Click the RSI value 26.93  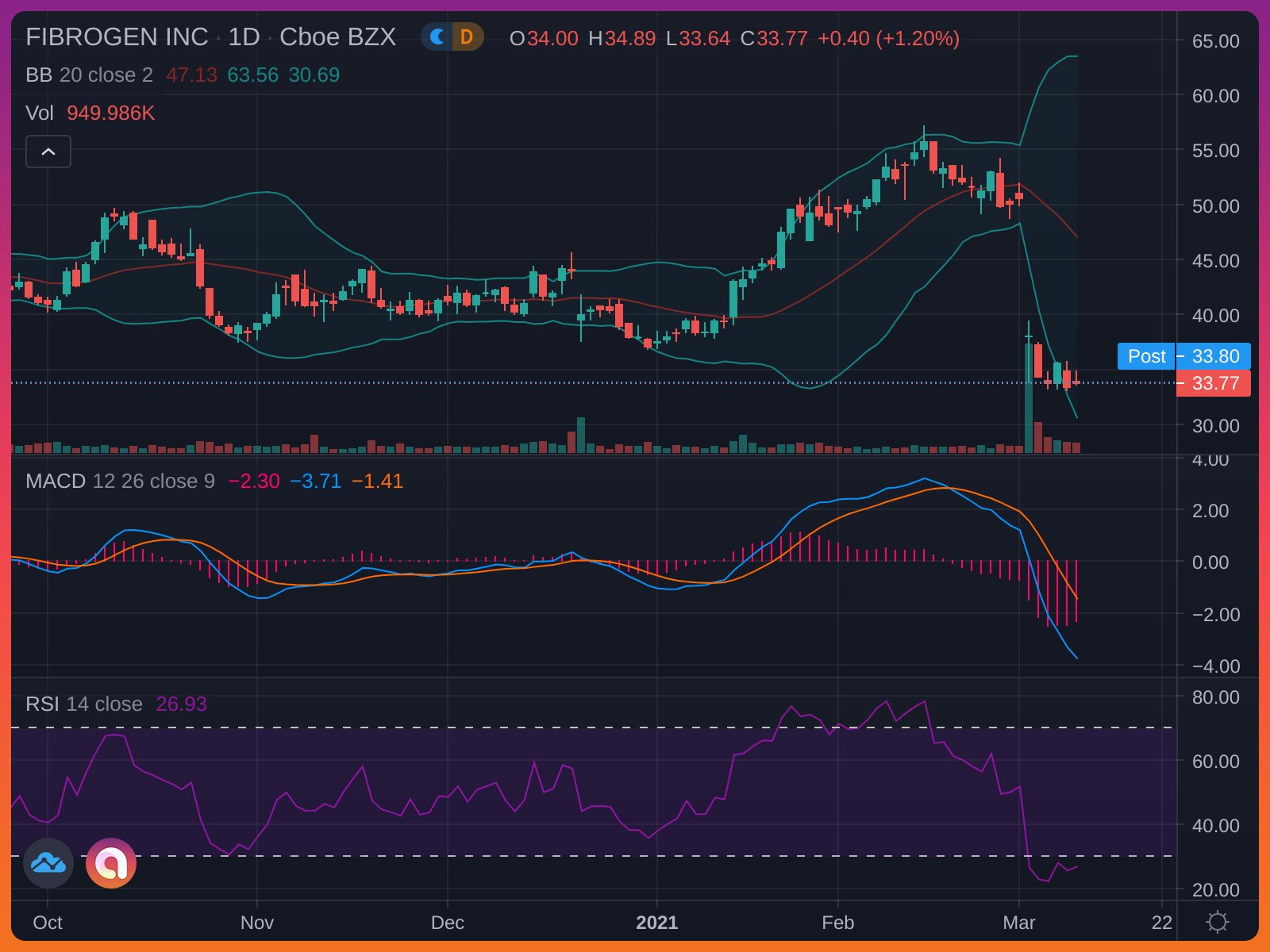pyautogui.click(x=181, y=704)
